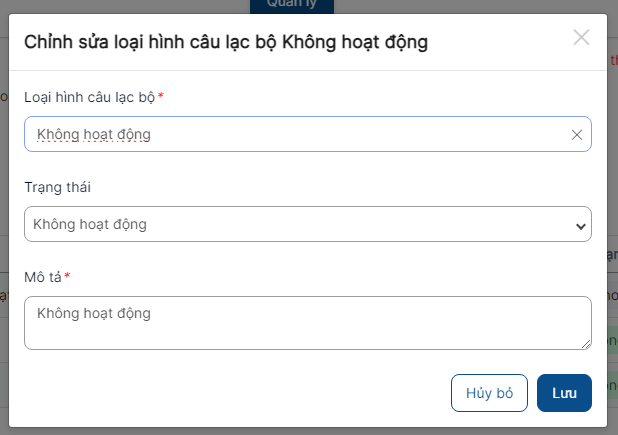Click the "Mô tả" field label

tap(42, 276)
